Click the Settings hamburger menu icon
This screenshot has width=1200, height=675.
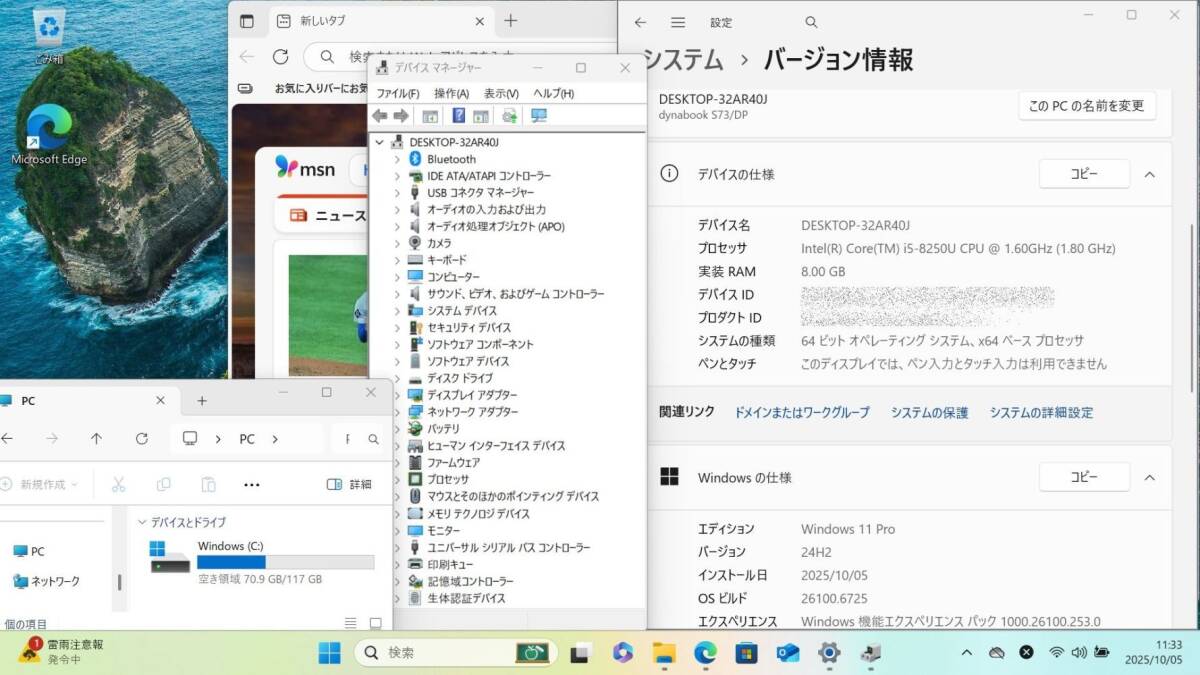point(678,22)
